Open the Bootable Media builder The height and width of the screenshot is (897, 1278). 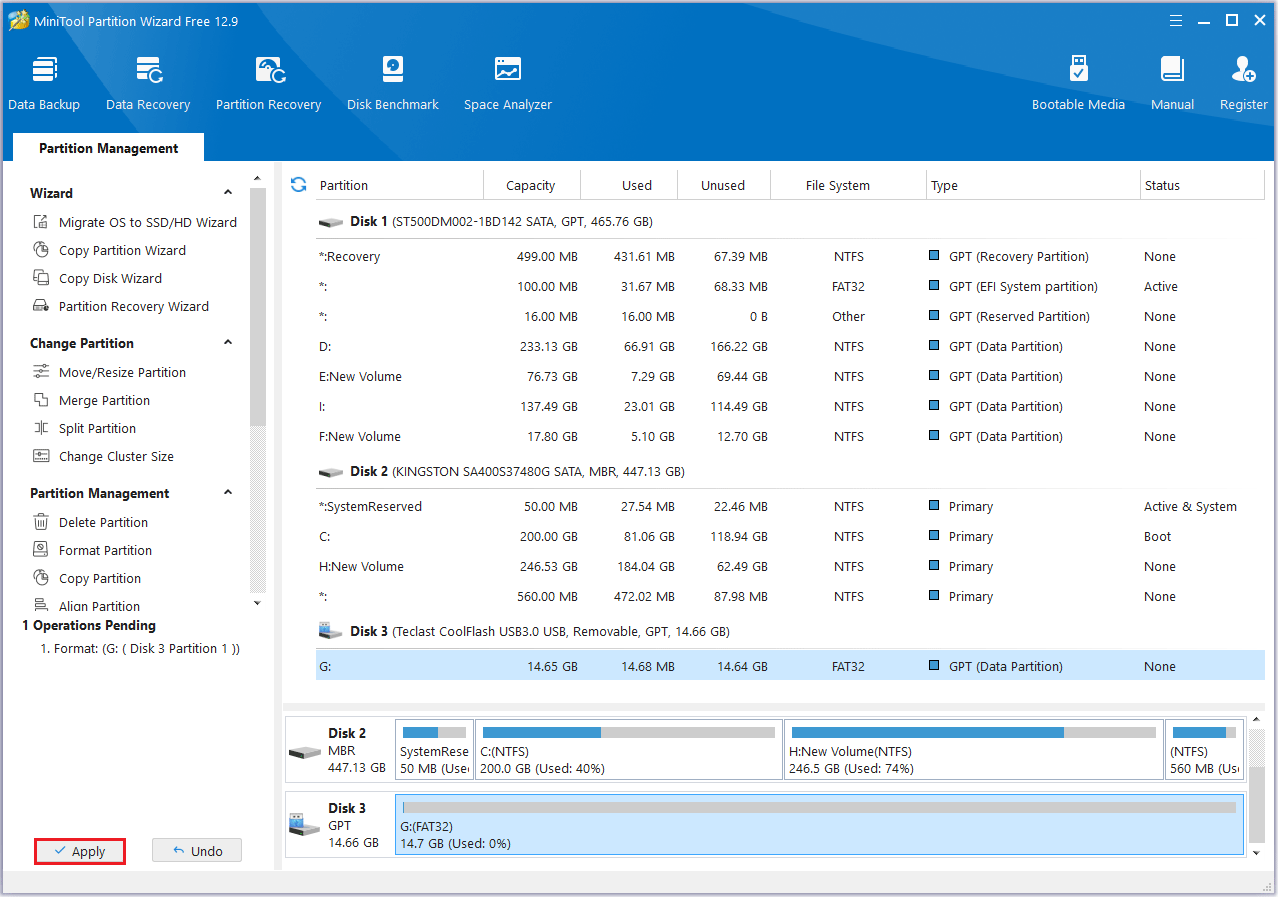tap(1078, 84)
